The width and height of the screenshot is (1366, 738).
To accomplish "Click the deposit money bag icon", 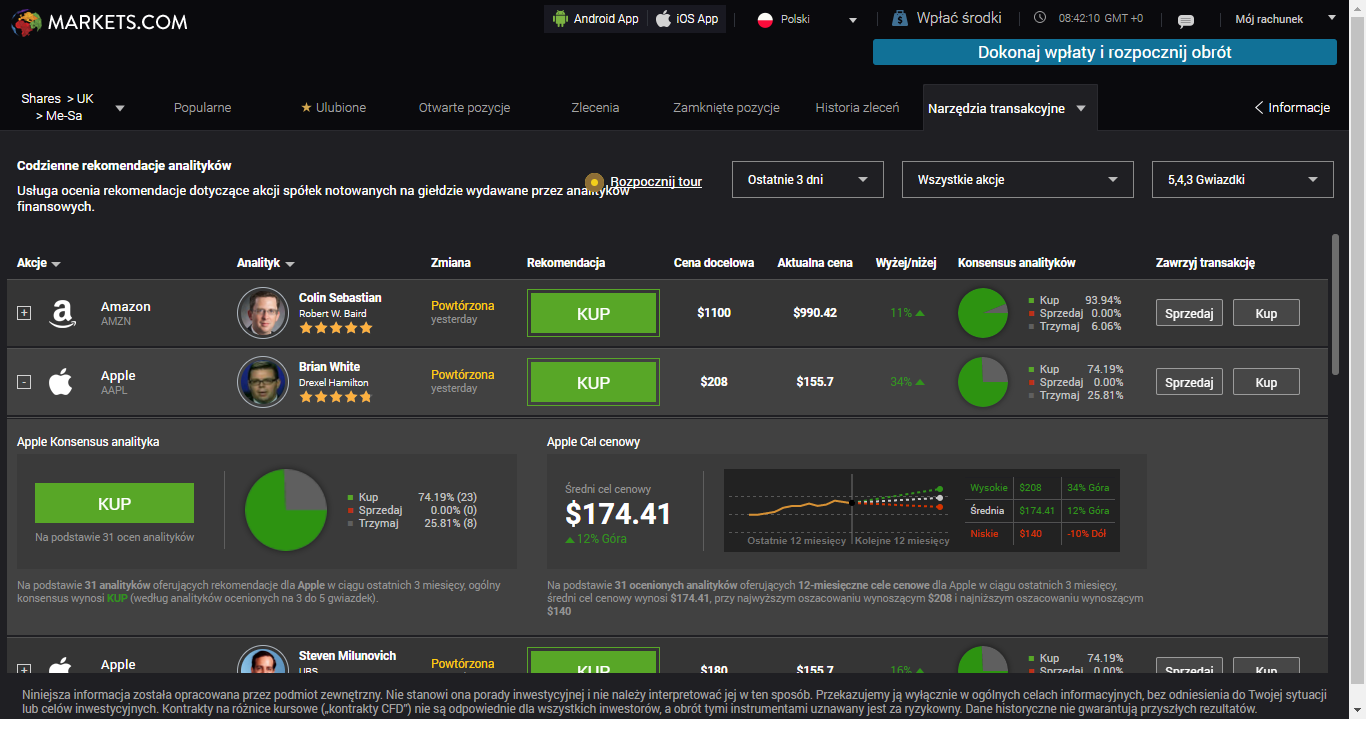I will (x=900, y=18).
